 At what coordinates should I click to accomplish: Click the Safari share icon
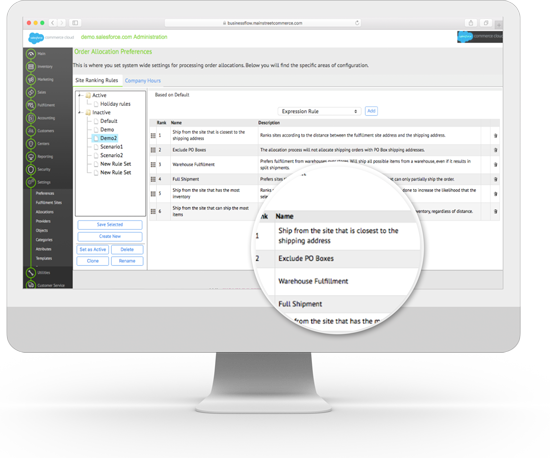[x=471, y=23]
